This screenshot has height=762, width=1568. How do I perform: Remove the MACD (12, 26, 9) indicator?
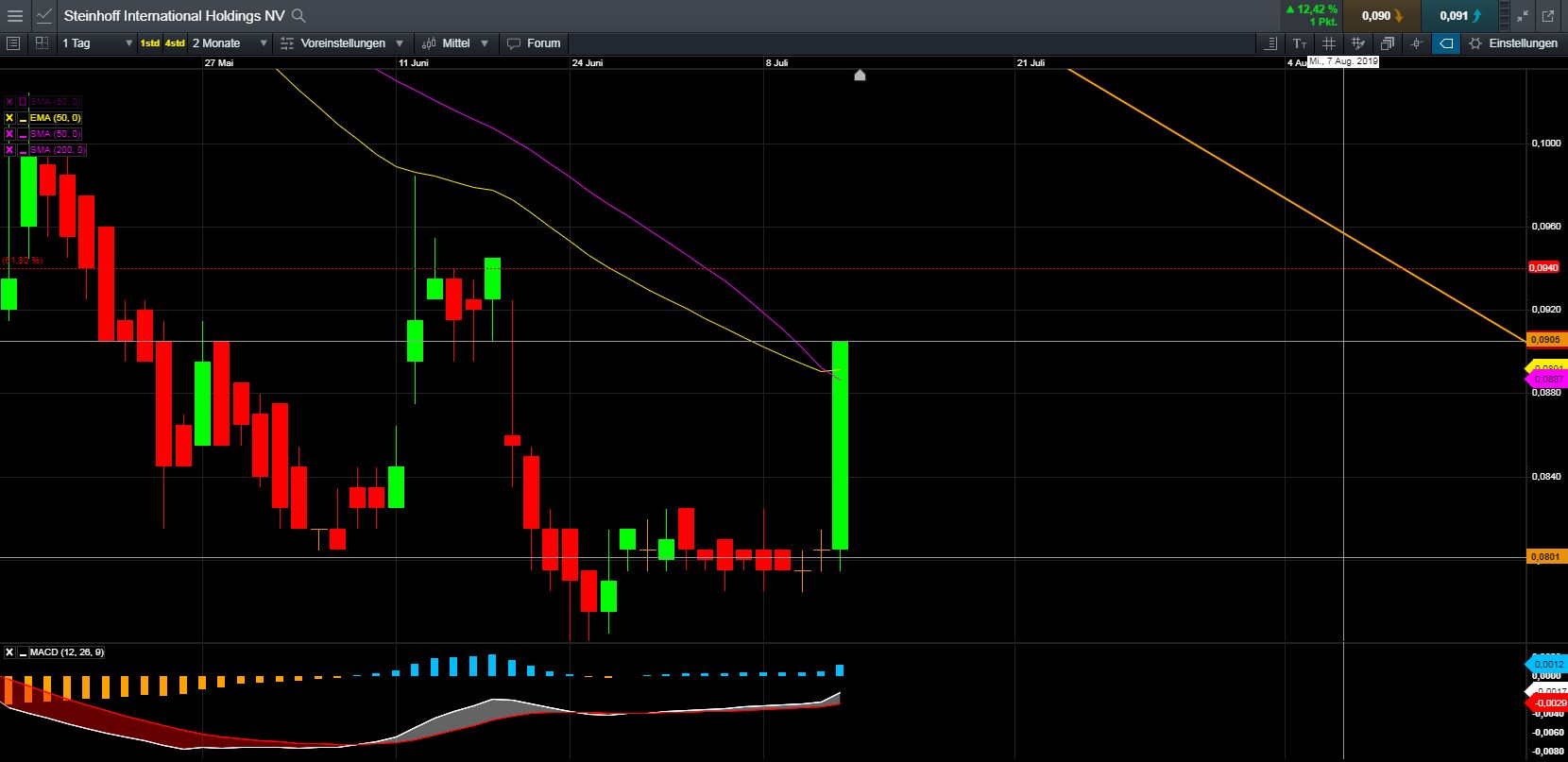(9, 652)
